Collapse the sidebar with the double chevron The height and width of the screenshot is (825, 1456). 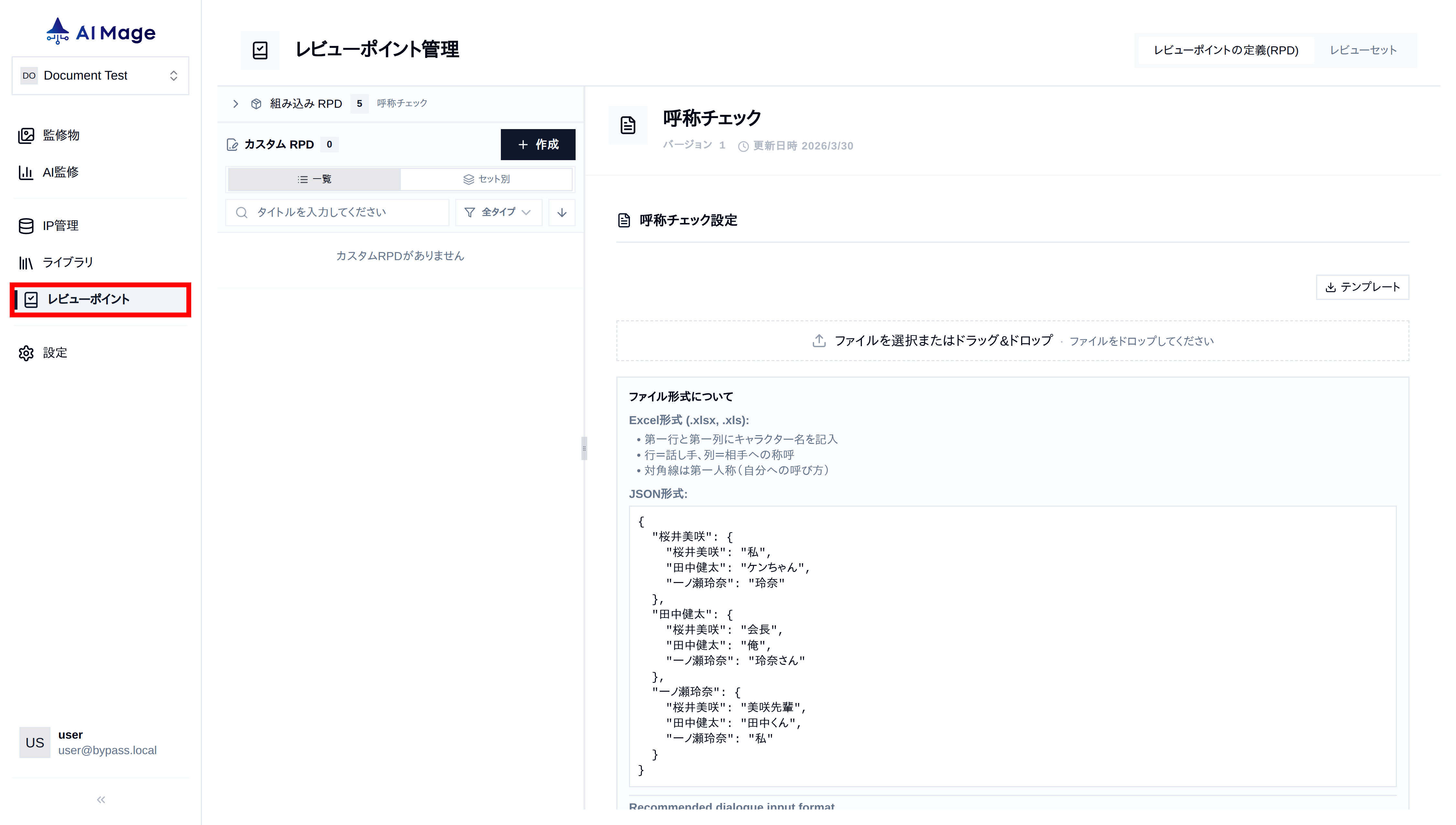[101, 799]
